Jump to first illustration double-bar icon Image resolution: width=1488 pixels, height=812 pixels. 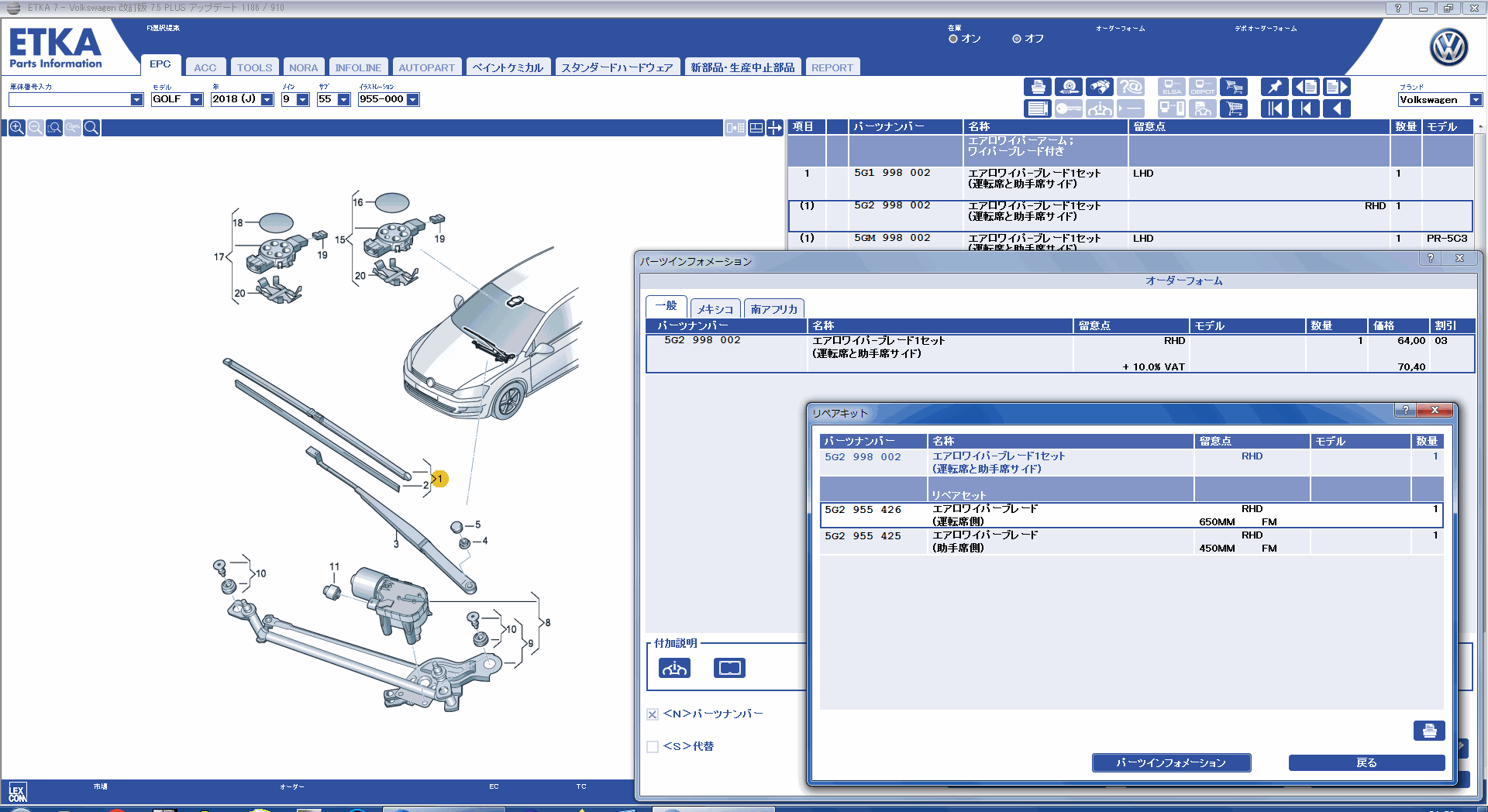click(1275, 108)
